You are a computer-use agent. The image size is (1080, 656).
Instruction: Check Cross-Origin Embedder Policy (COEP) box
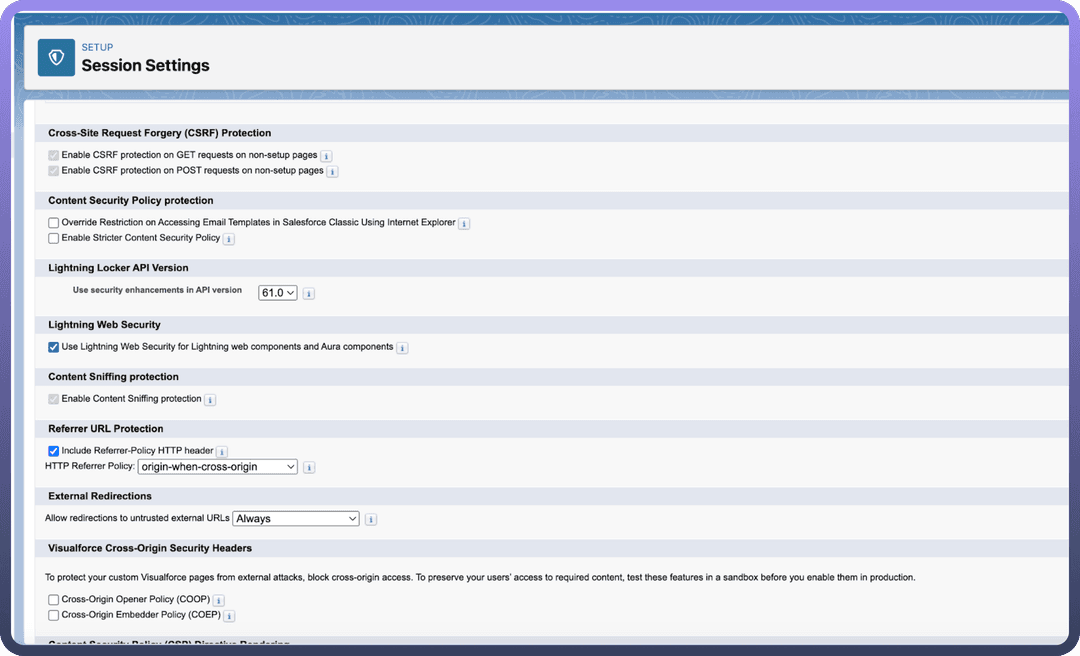pos(54,615)
